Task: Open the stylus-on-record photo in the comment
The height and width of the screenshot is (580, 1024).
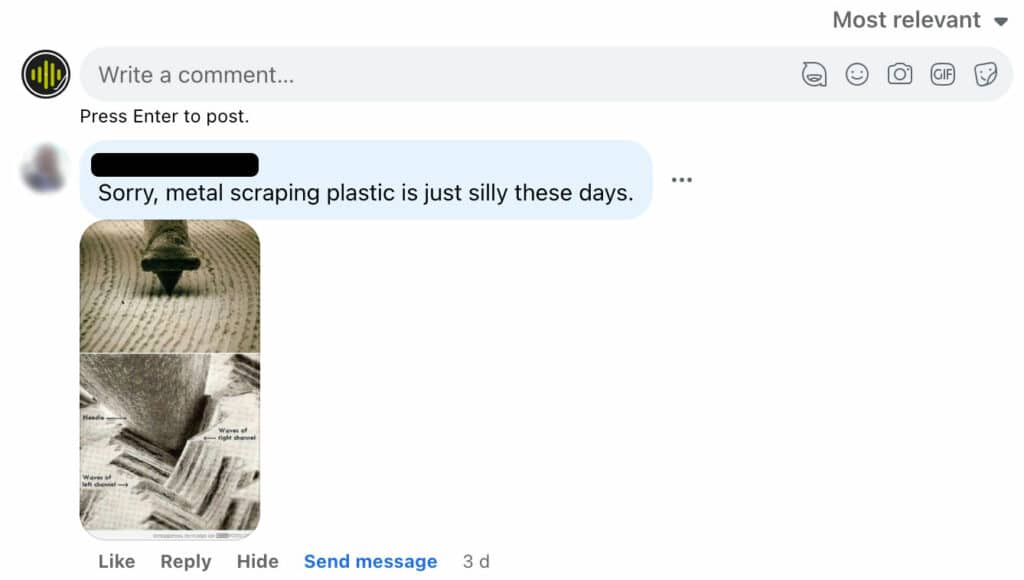Action: [170, 286]
